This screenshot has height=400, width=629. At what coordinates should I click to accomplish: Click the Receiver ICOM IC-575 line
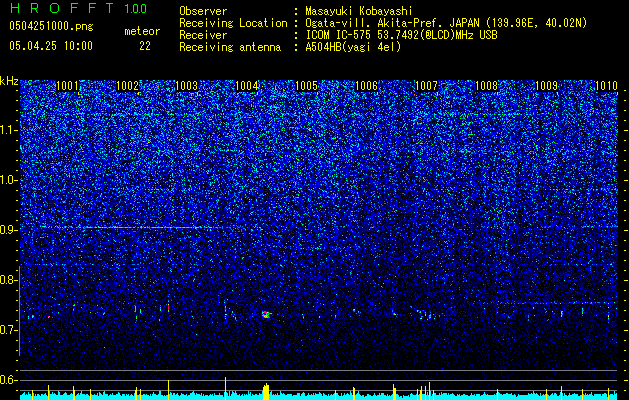(x=338, y=35)
